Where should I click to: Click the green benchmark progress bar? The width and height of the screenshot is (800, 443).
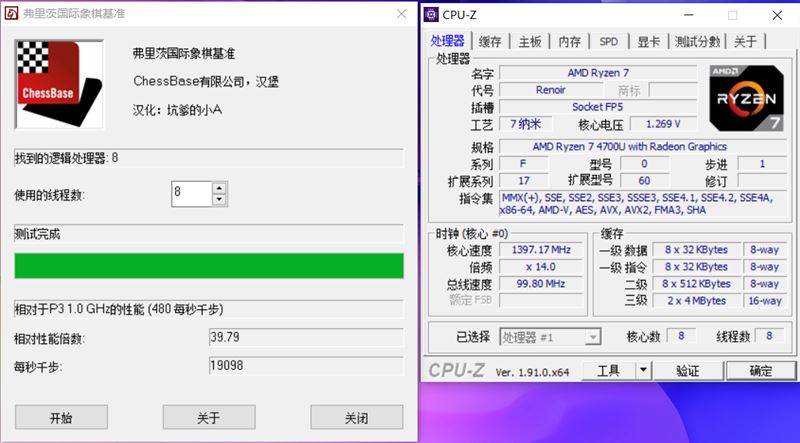[209, 265]
